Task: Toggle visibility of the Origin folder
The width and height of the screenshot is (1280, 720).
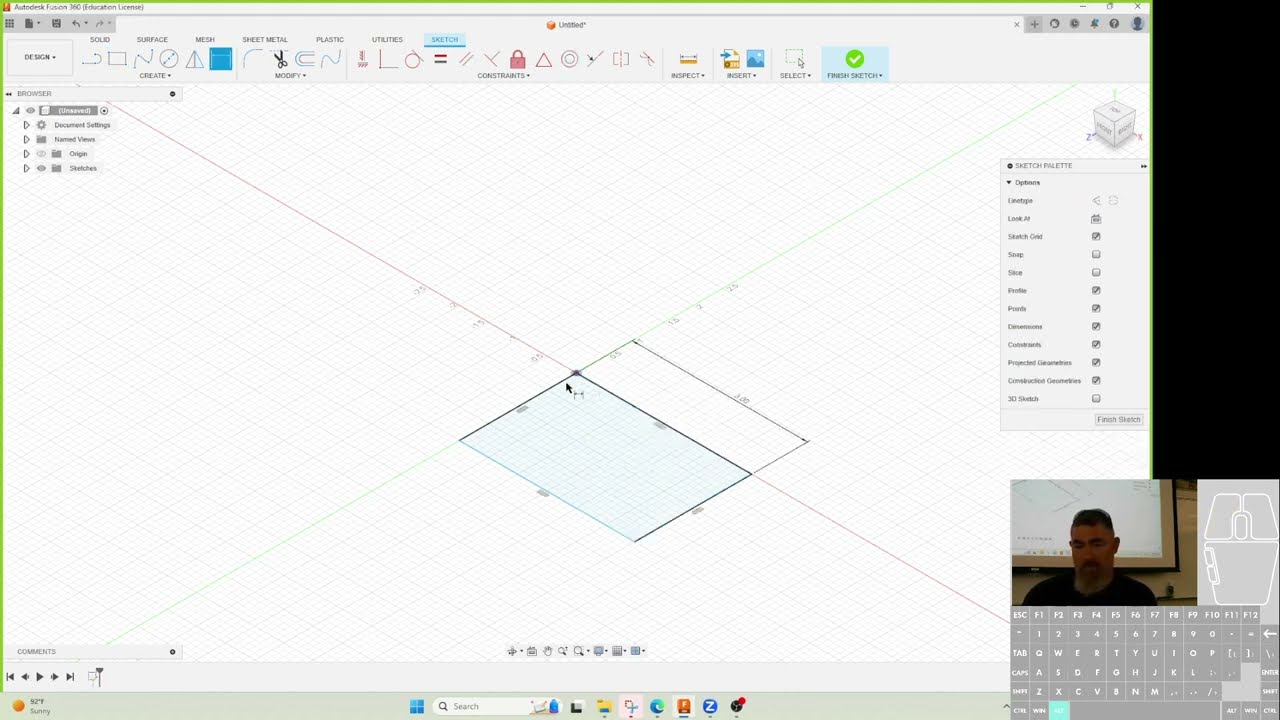Action: (41, 154)
